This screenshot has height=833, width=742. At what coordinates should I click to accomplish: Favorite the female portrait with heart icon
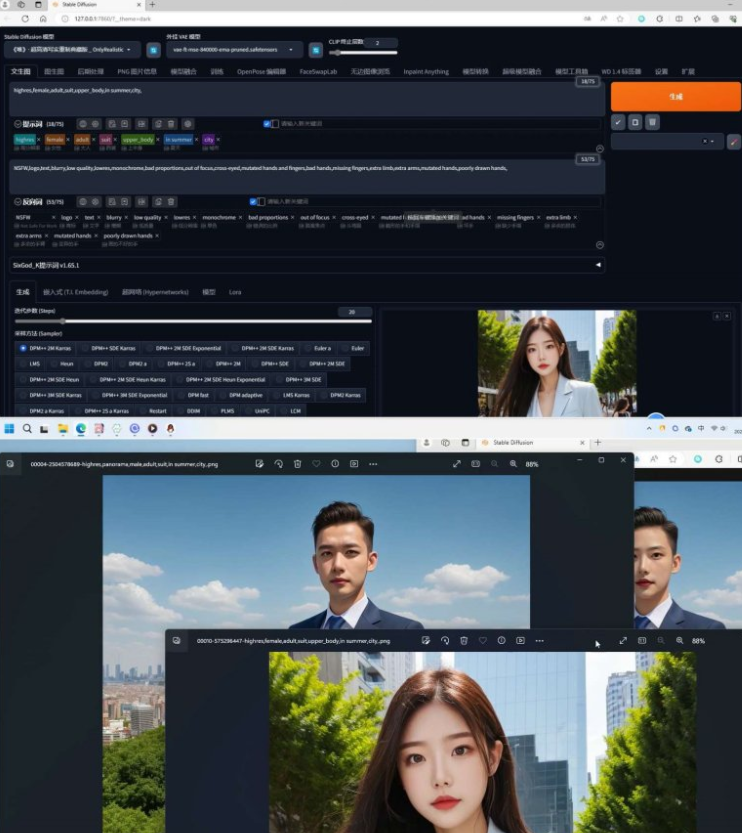pos(482,641)
